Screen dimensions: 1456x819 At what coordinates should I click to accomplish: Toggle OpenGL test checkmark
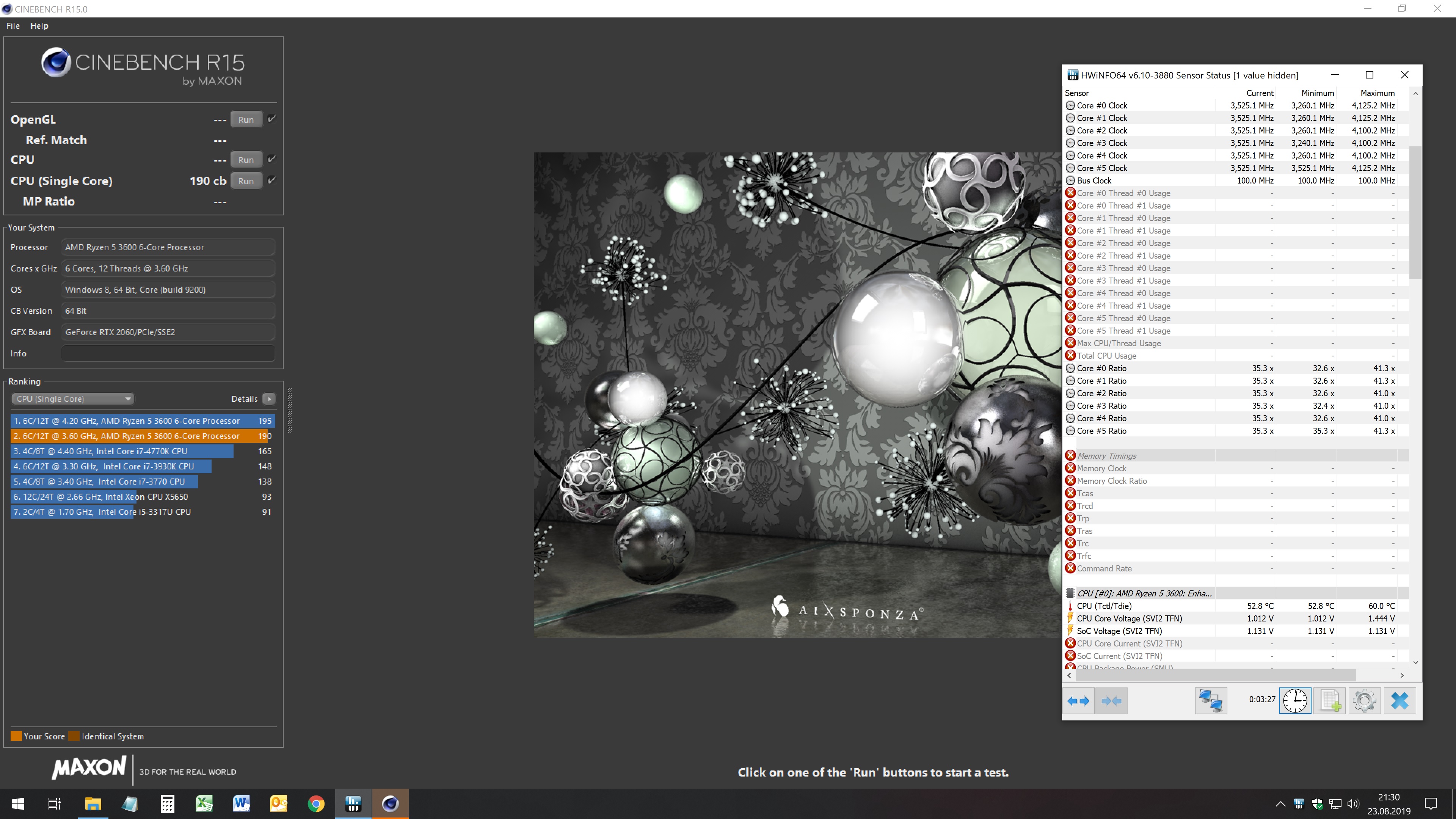tap(272, 119)
